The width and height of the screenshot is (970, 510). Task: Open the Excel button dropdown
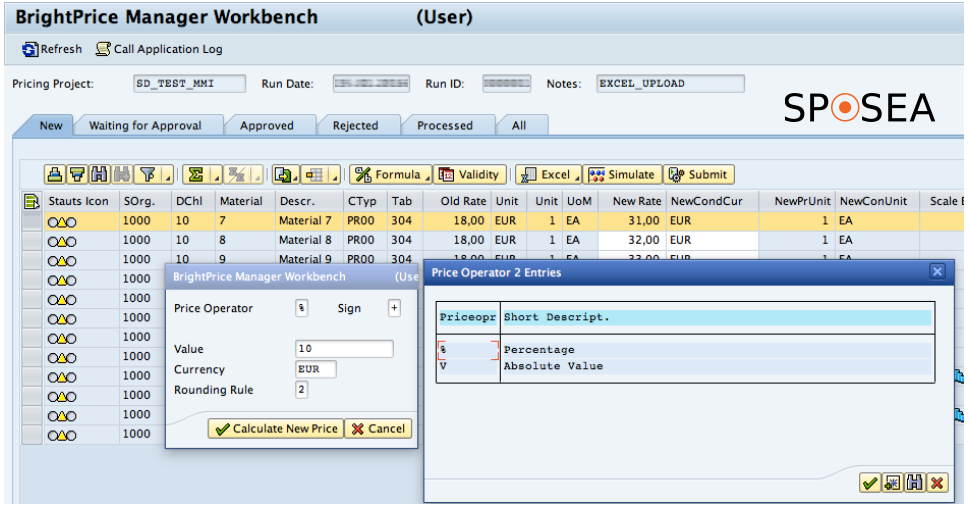(x=577, y=178)
